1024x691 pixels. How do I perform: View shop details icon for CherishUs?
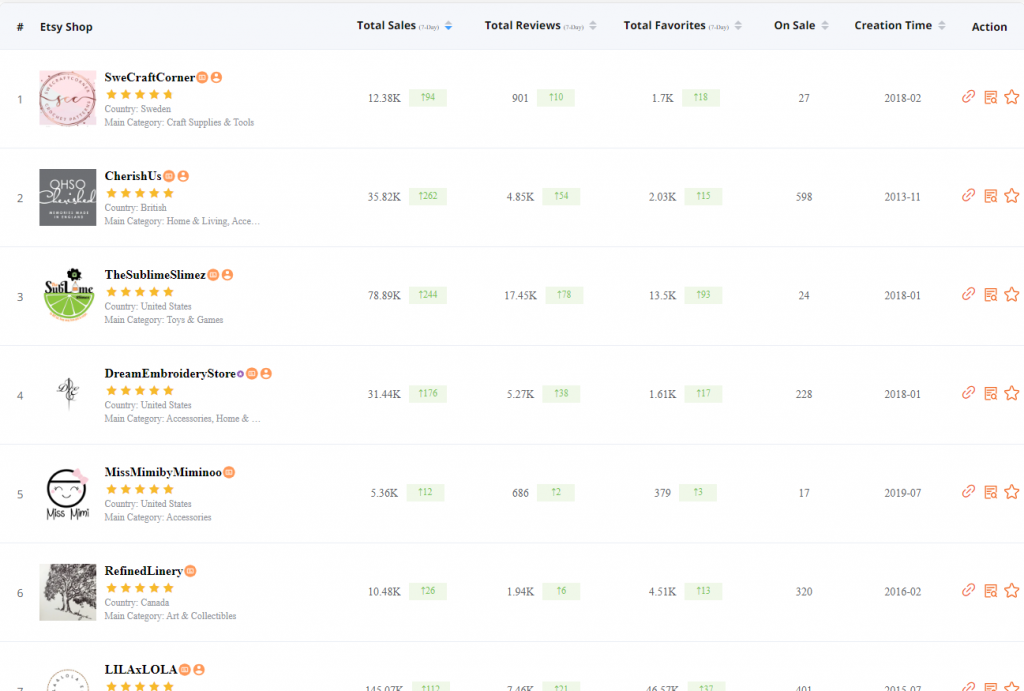pyautogui.click(x=990, y=196)
